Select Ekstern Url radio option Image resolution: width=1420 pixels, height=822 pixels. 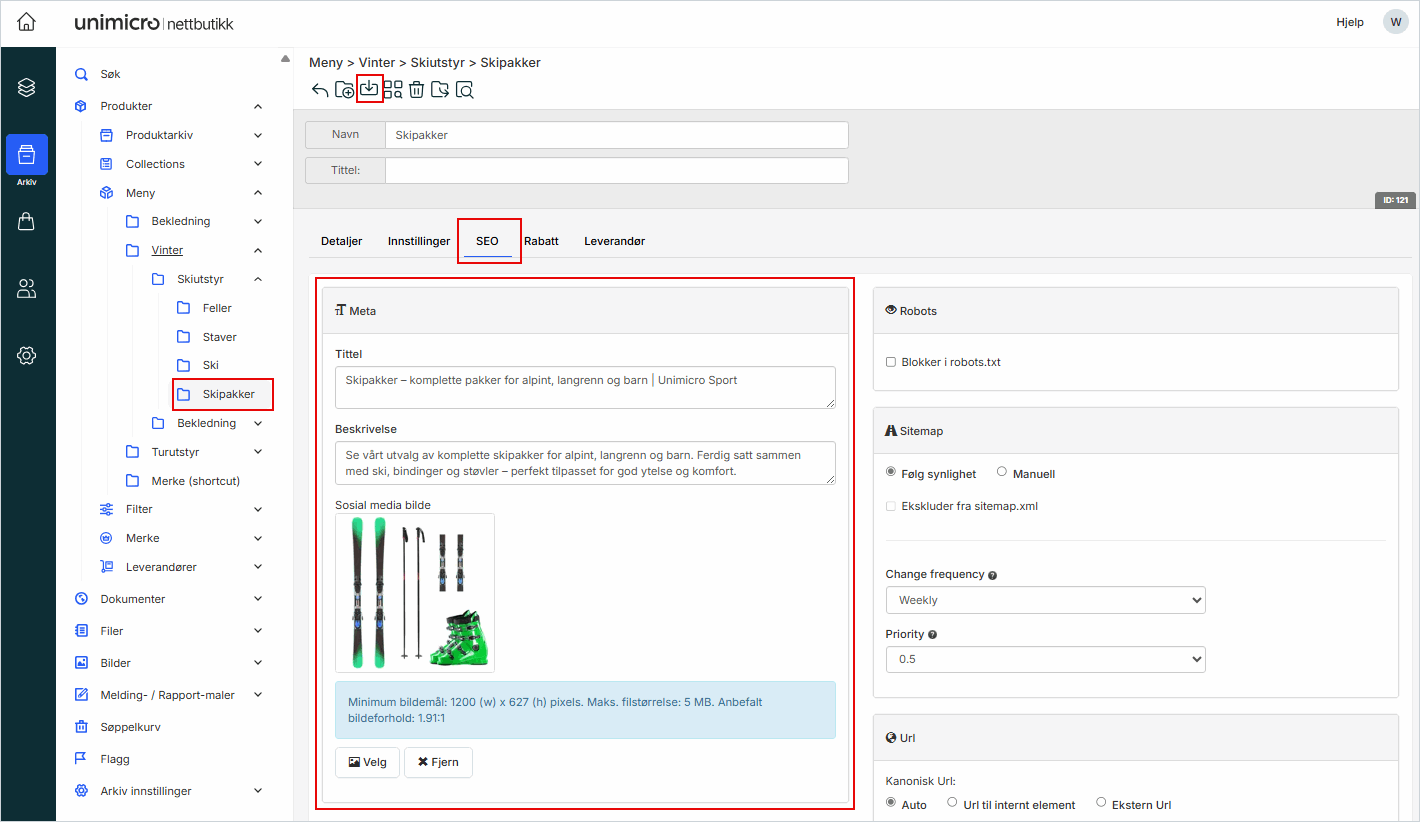pos(1101,802)
